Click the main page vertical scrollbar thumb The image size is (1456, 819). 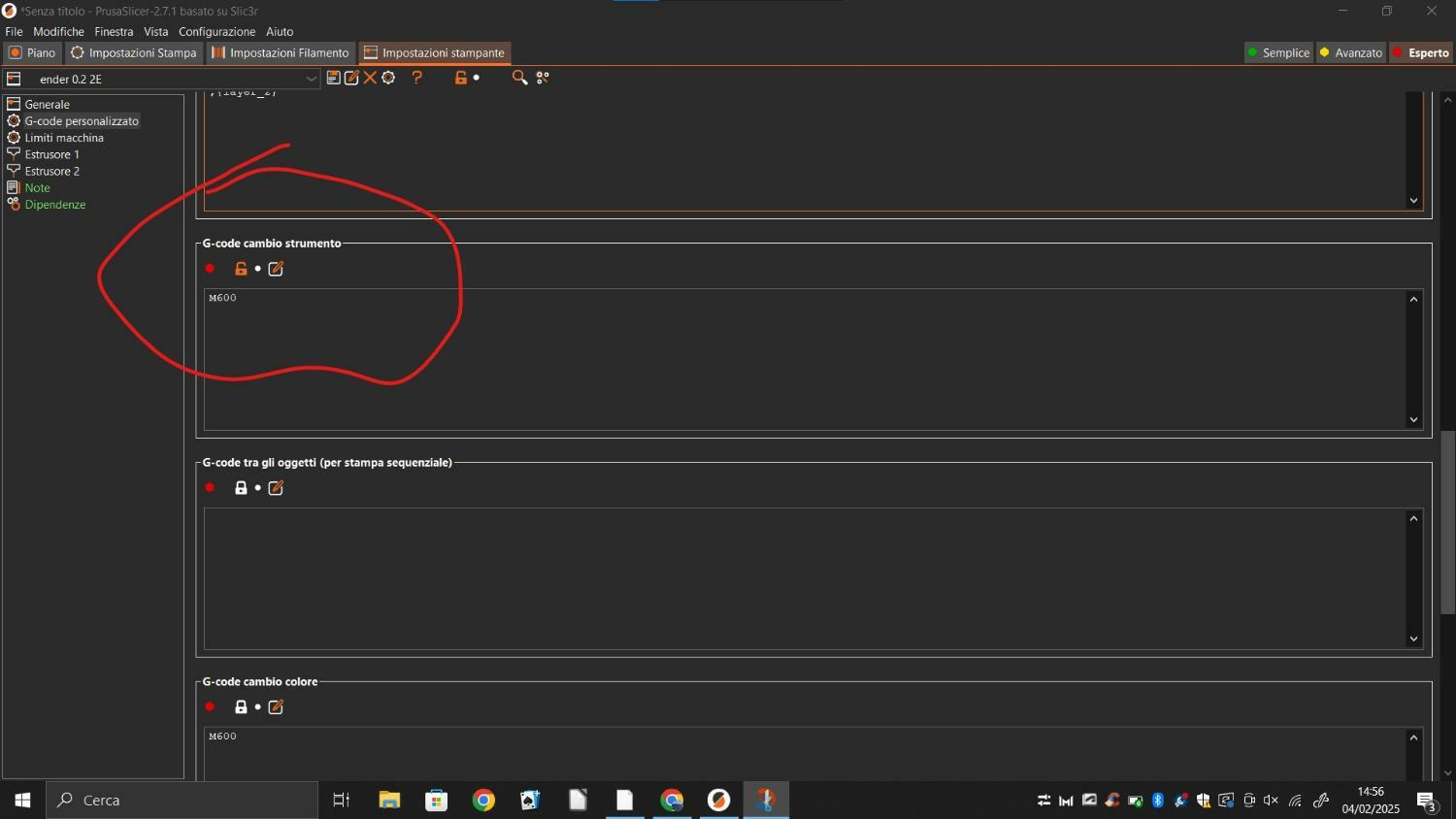[x=1447, y=522]
